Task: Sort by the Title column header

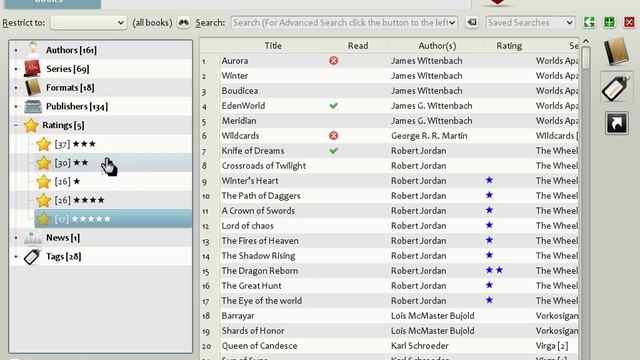Action: pyautogui.click(x=273, y=46)
